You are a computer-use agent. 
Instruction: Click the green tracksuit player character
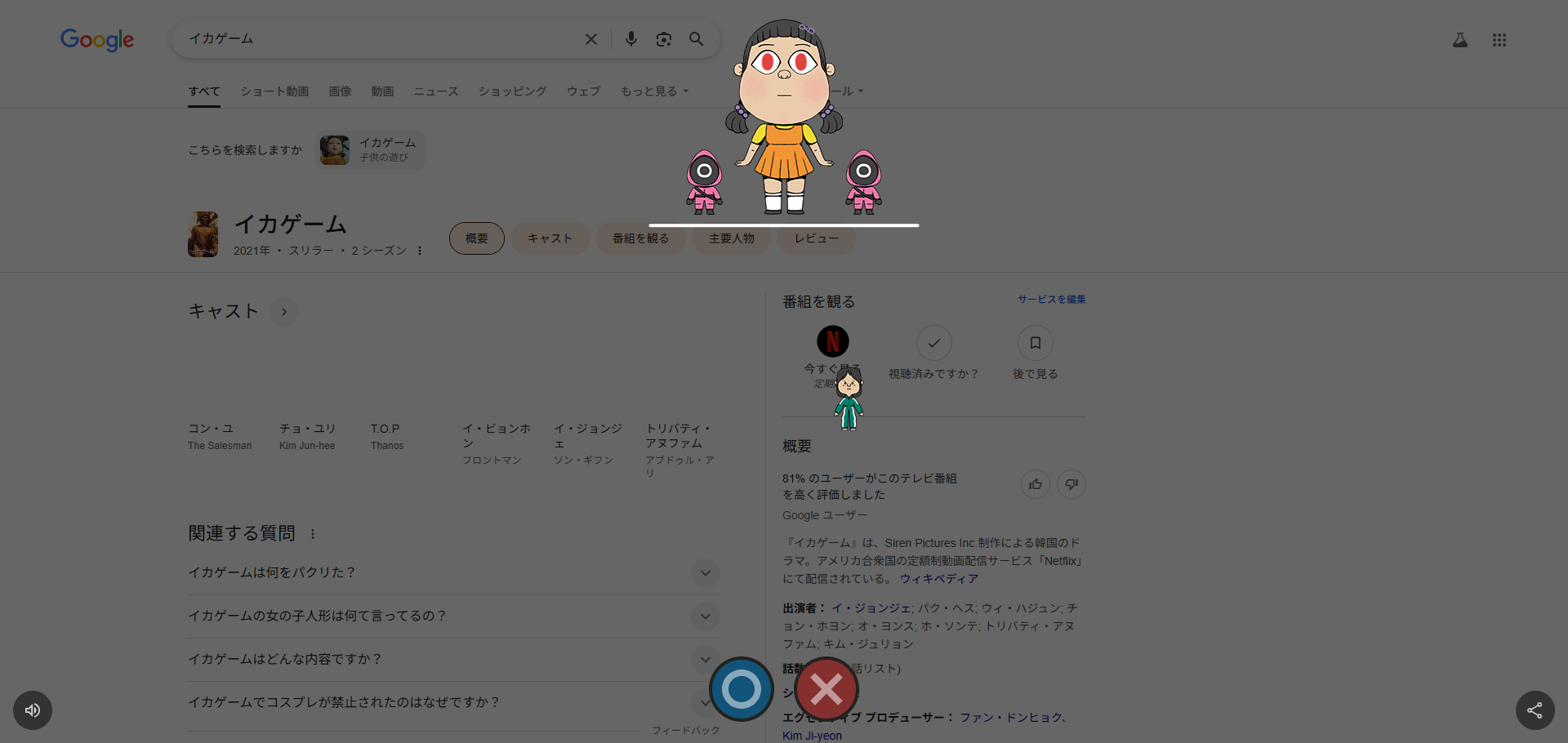(x=849, y=398)
